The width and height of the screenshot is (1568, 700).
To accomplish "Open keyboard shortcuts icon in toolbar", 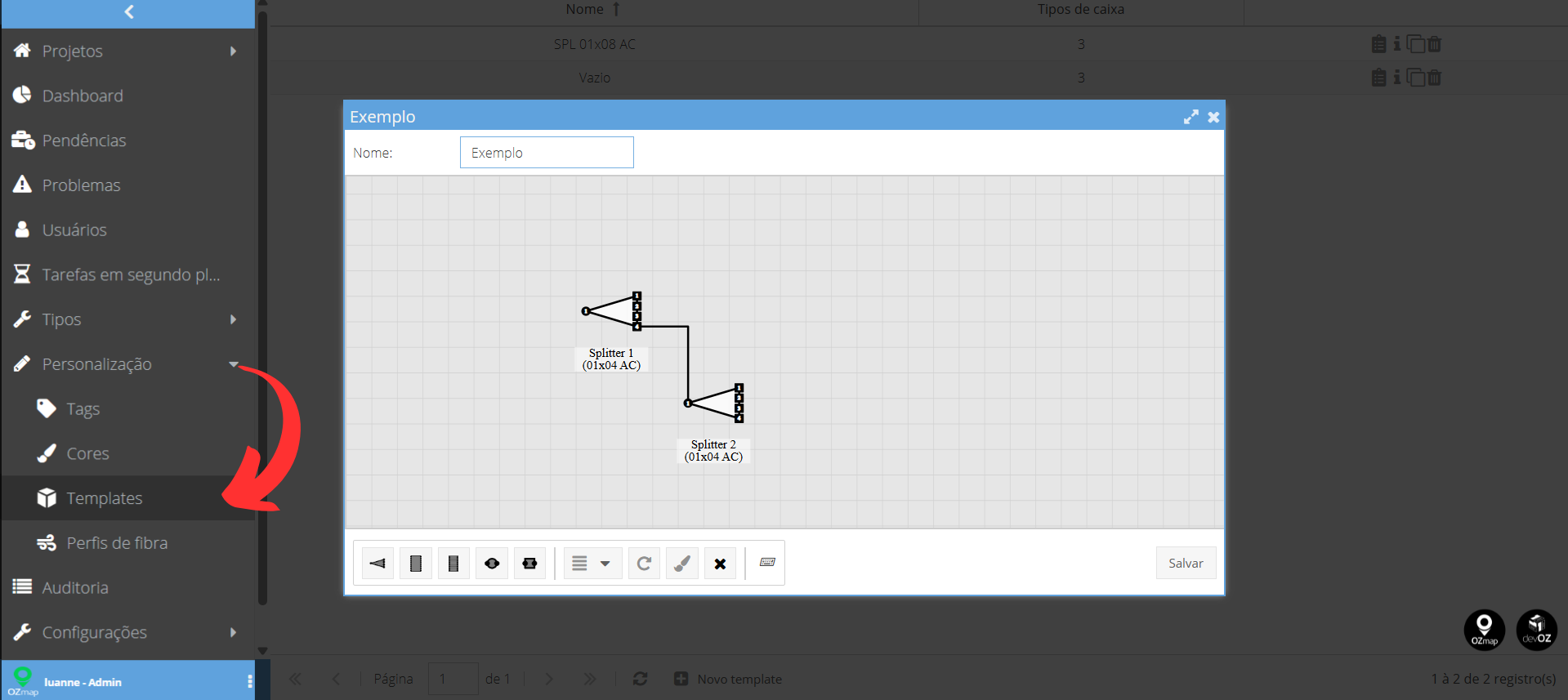I will pos(767,562).
